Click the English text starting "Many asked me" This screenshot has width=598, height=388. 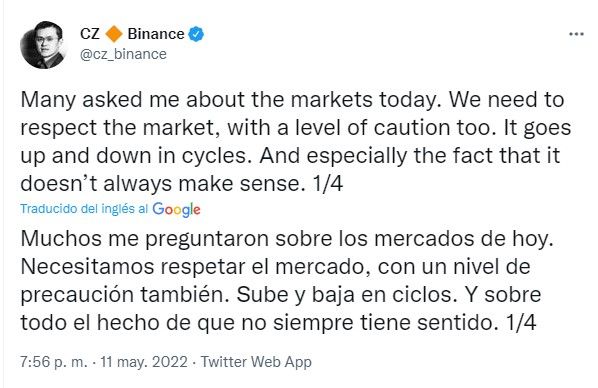(296, 142)
